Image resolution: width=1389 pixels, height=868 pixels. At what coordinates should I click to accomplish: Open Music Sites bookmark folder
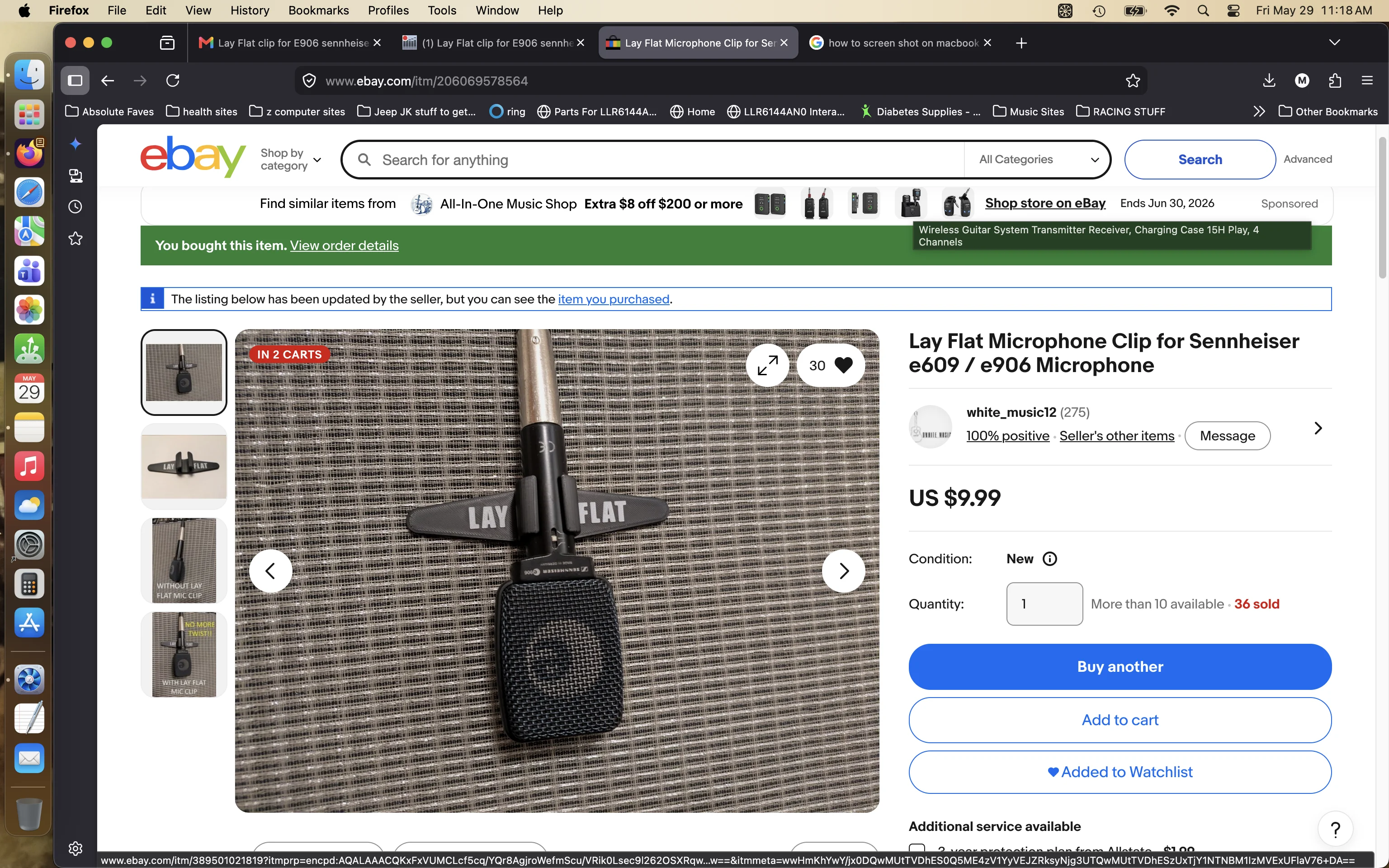point(1029,111)
